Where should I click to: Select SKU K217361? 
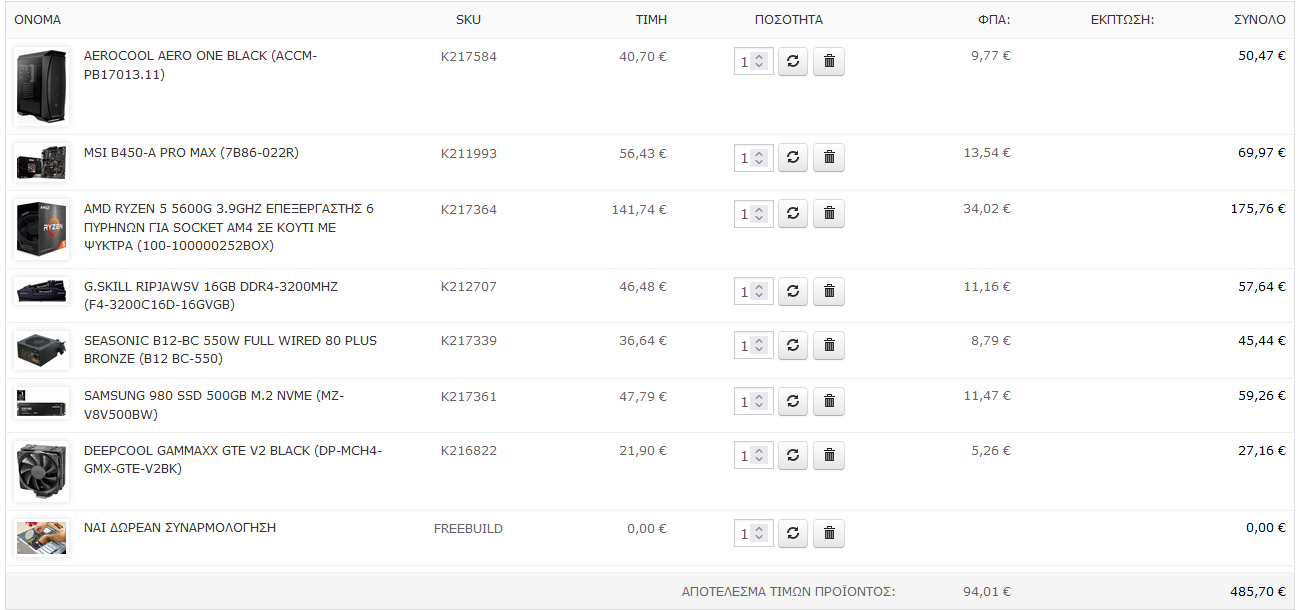[469, 397]
